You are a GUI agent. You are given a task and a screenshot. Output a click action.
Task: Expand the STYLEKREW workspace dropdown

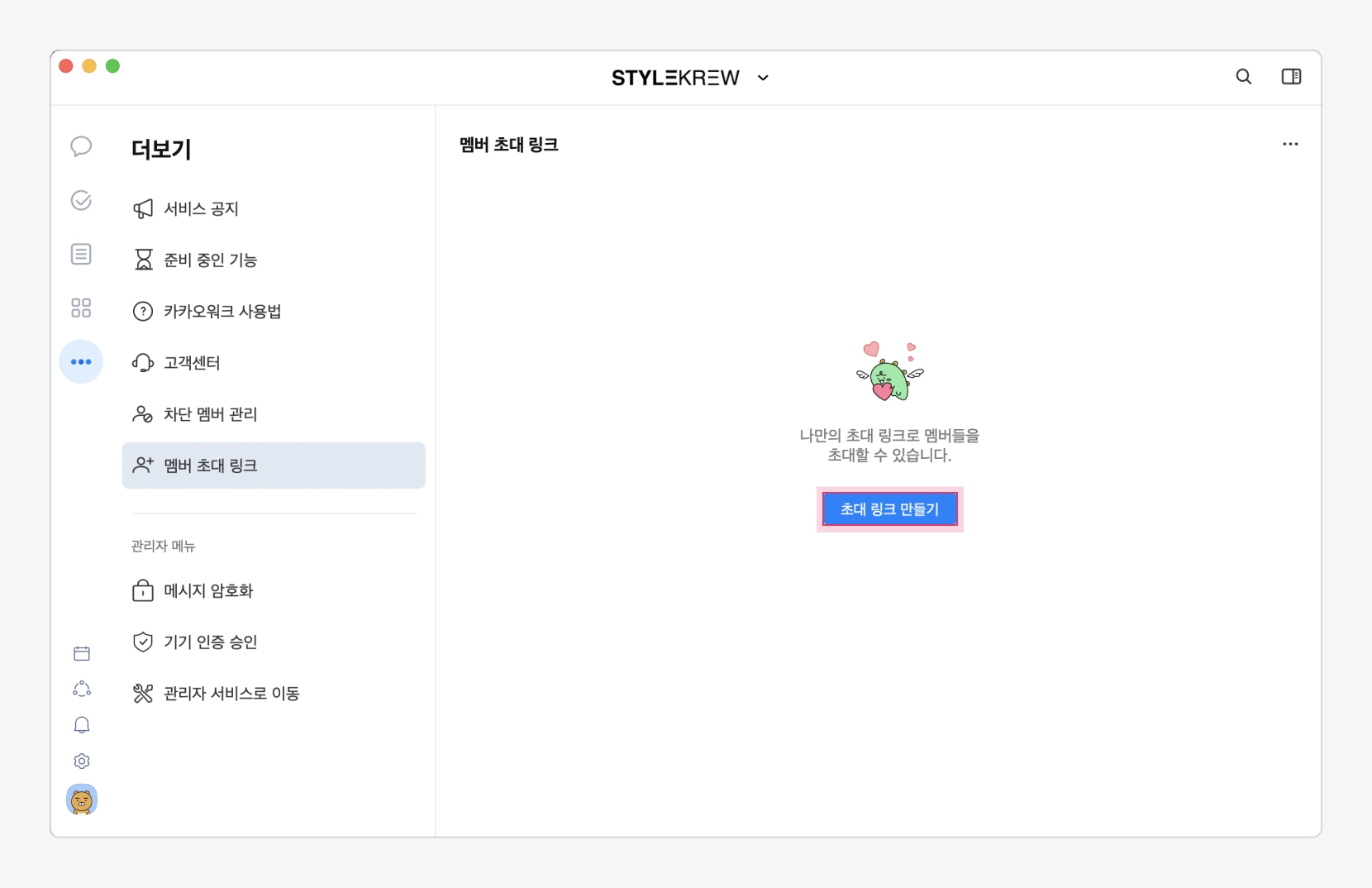point(763,78)
